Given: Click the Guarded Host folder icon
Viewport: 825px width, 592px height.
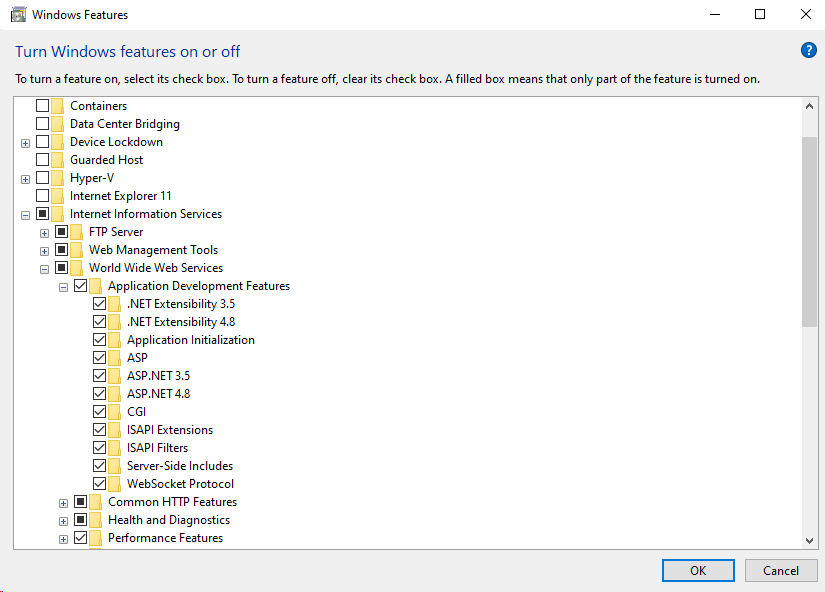Looking at the screenshot, I should [57, 160].
